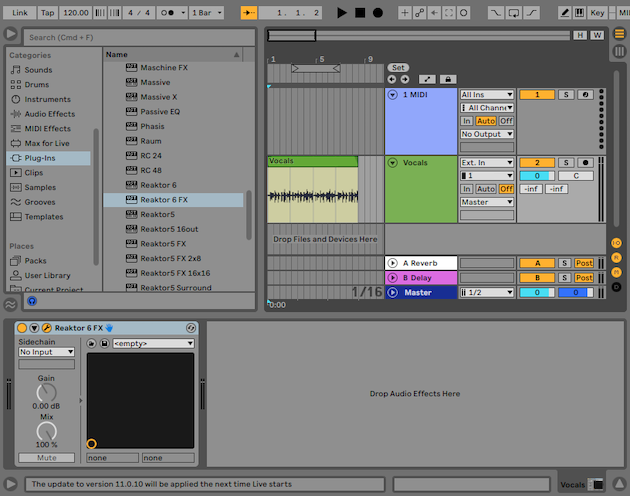The image size is (630, 496).
Task: Show the Returns section with R button
Action: pos(616,258)
